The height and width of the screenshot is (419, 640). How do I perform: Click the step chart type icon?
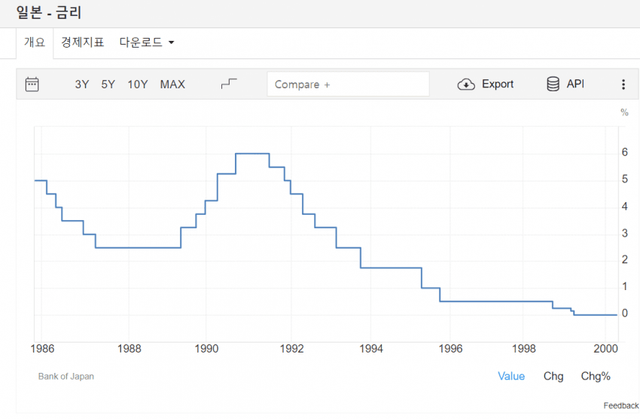[x=229, y=84]
